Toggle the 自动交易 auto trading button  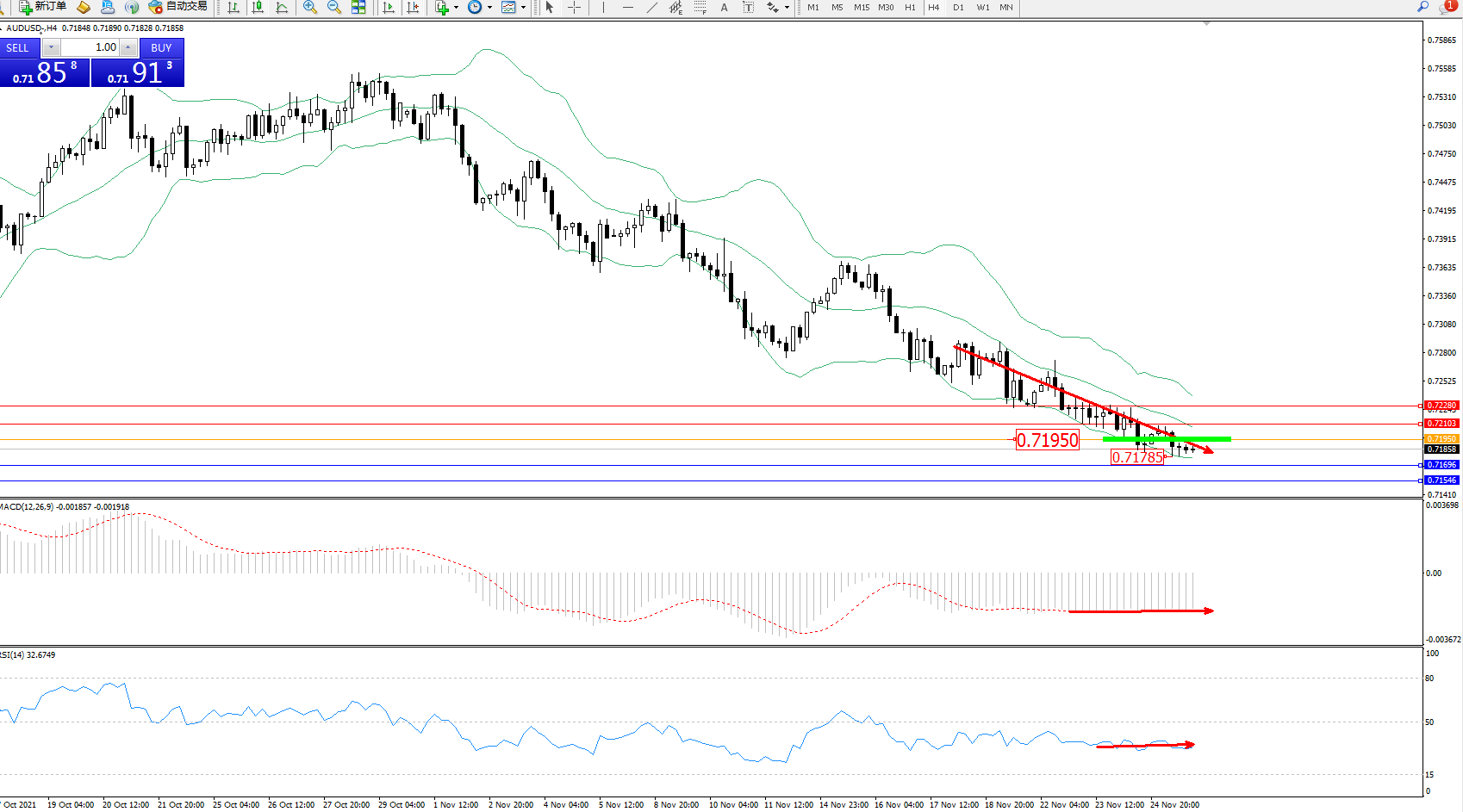pyautogui.click(x=178, y=7)
